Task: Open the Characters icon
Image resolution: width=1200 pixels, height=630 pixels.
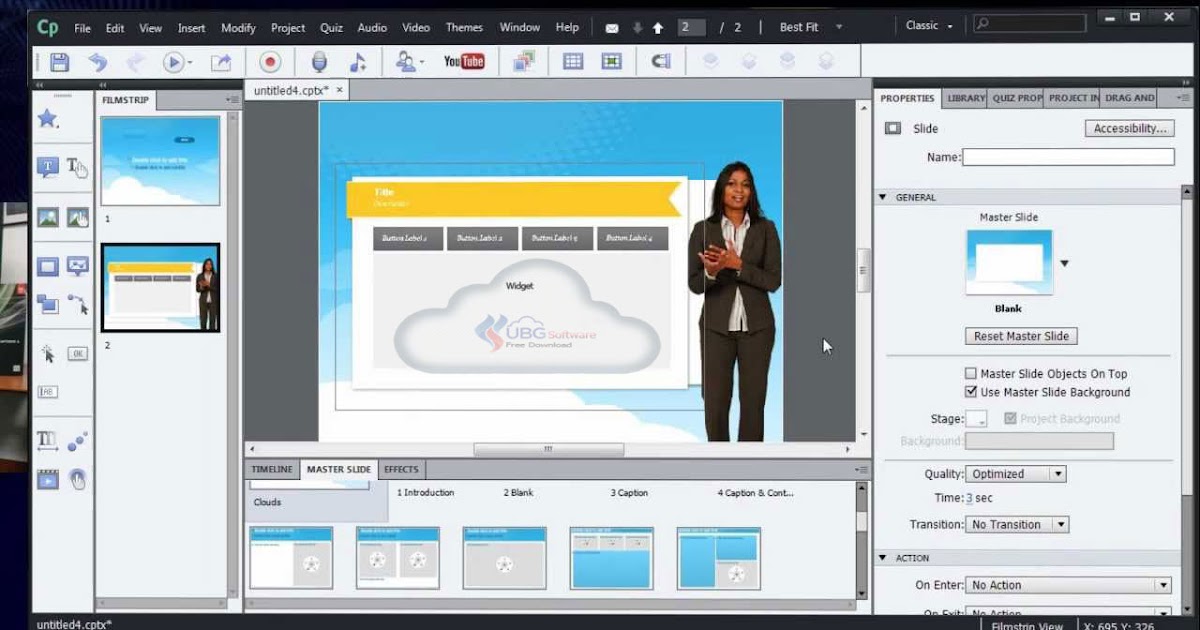Action: pyautogui.click(x=406, y=62)
